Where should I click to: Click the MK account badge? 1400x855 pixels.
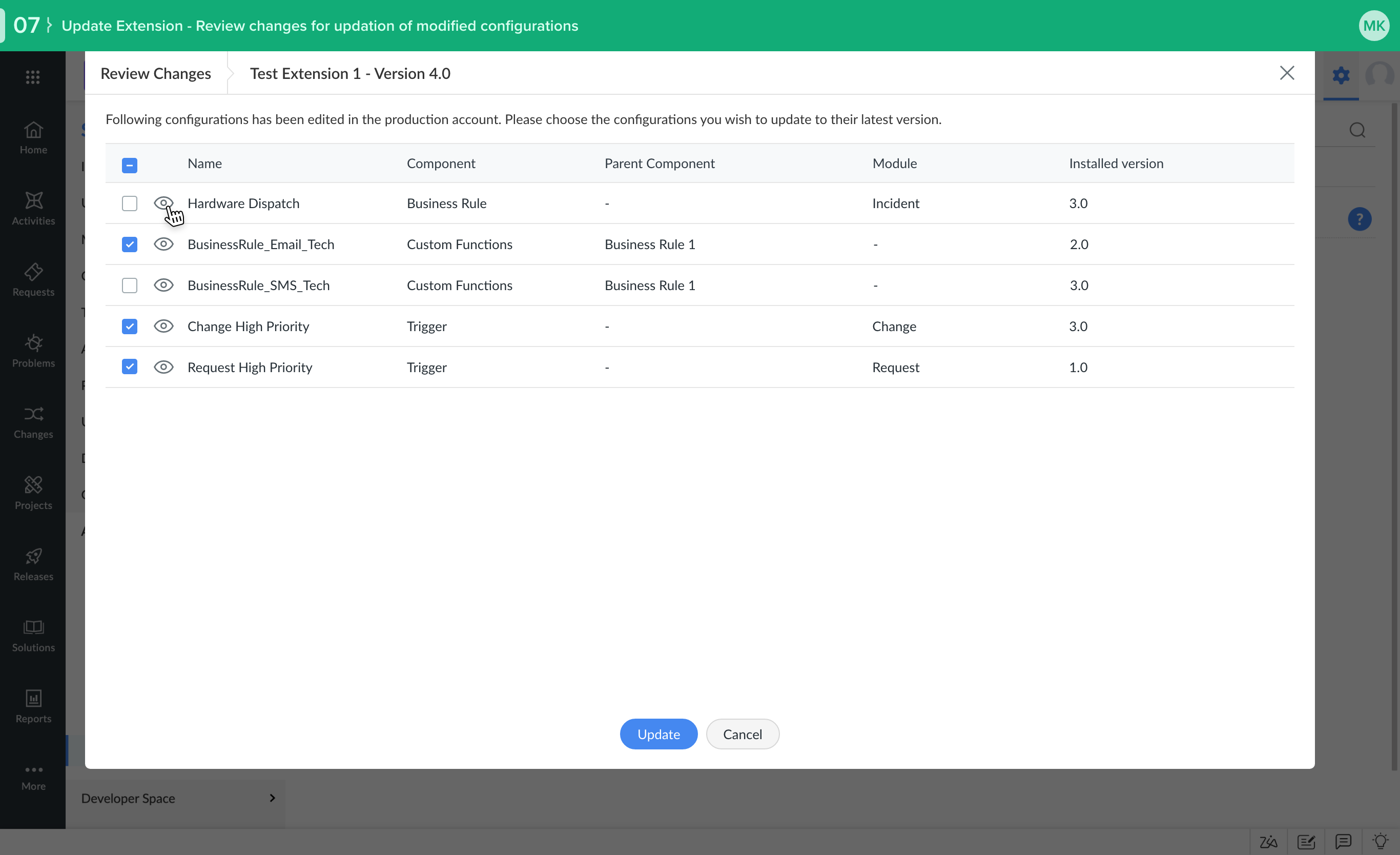[x=1374, y=26]
